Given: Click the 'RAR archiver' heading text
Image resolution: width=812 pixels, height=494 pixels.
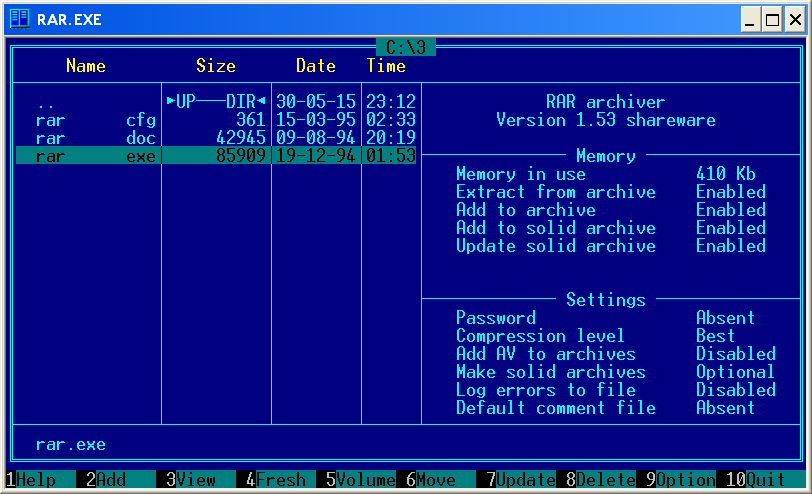Looking at the screenshot, I should pos(606,101).
